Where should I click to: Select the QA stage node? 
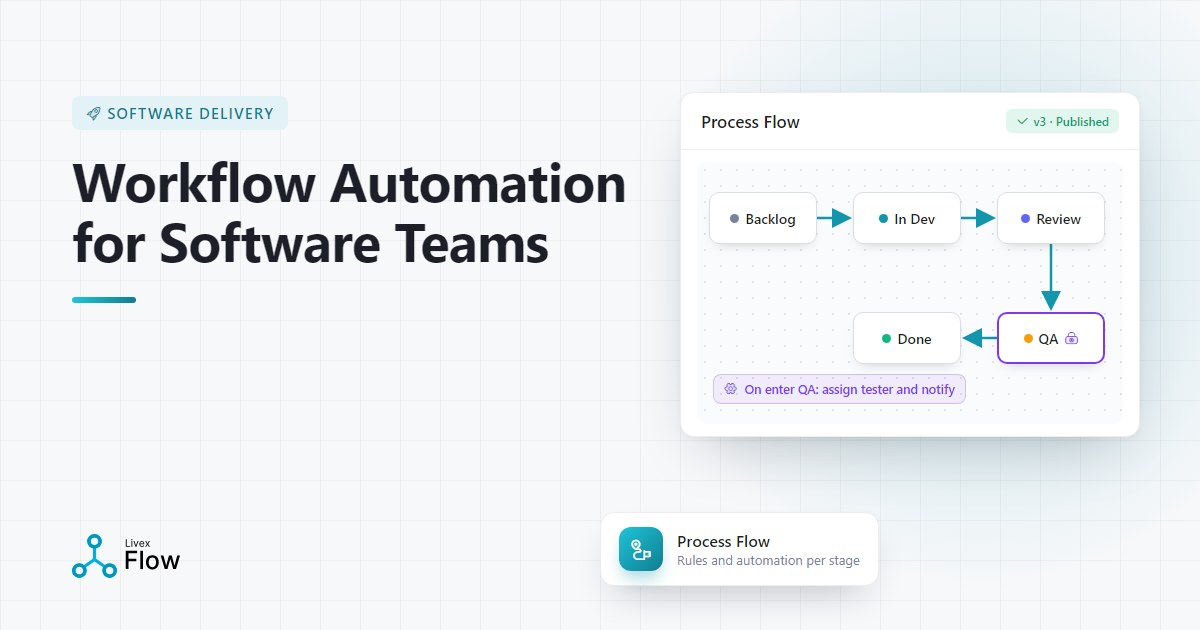click(1051, 338)
